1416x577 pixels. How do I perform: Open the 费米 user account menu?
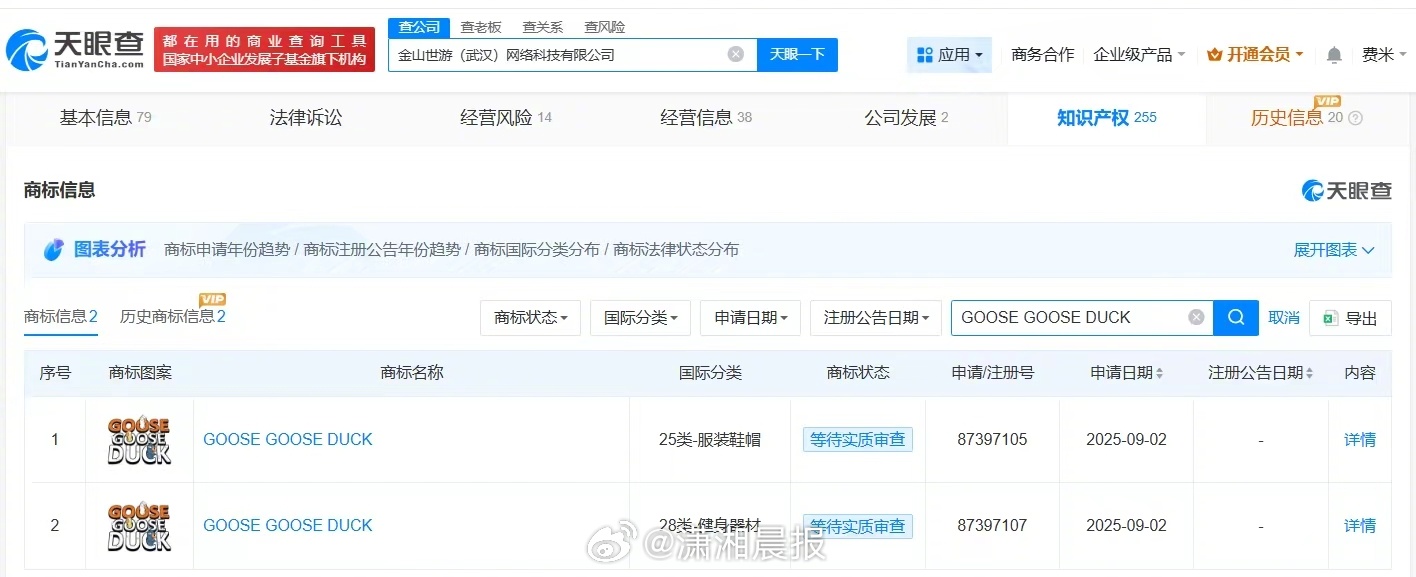click(x=1384, y=55)
